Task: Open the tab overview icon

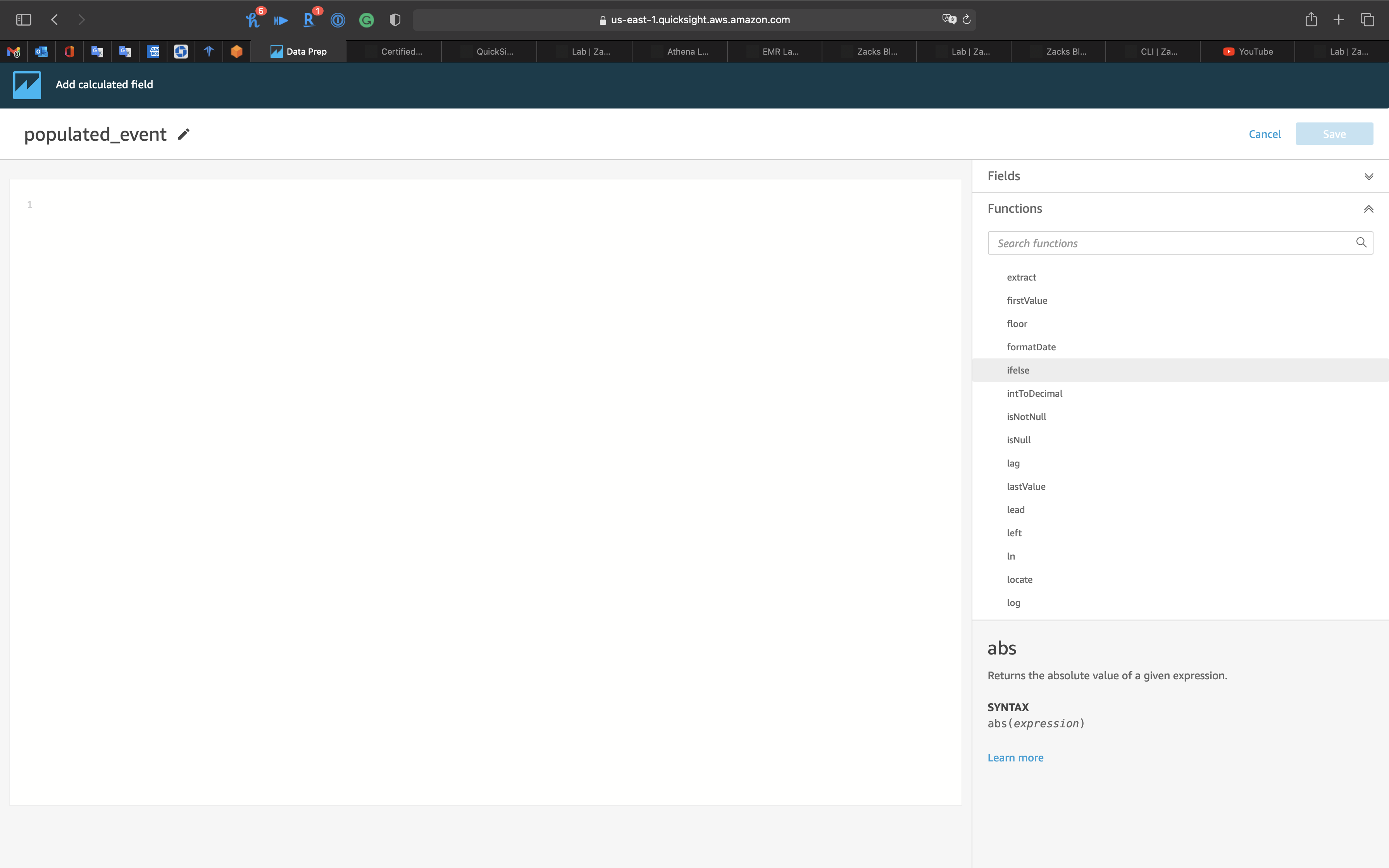Action: coord(1367,20)
